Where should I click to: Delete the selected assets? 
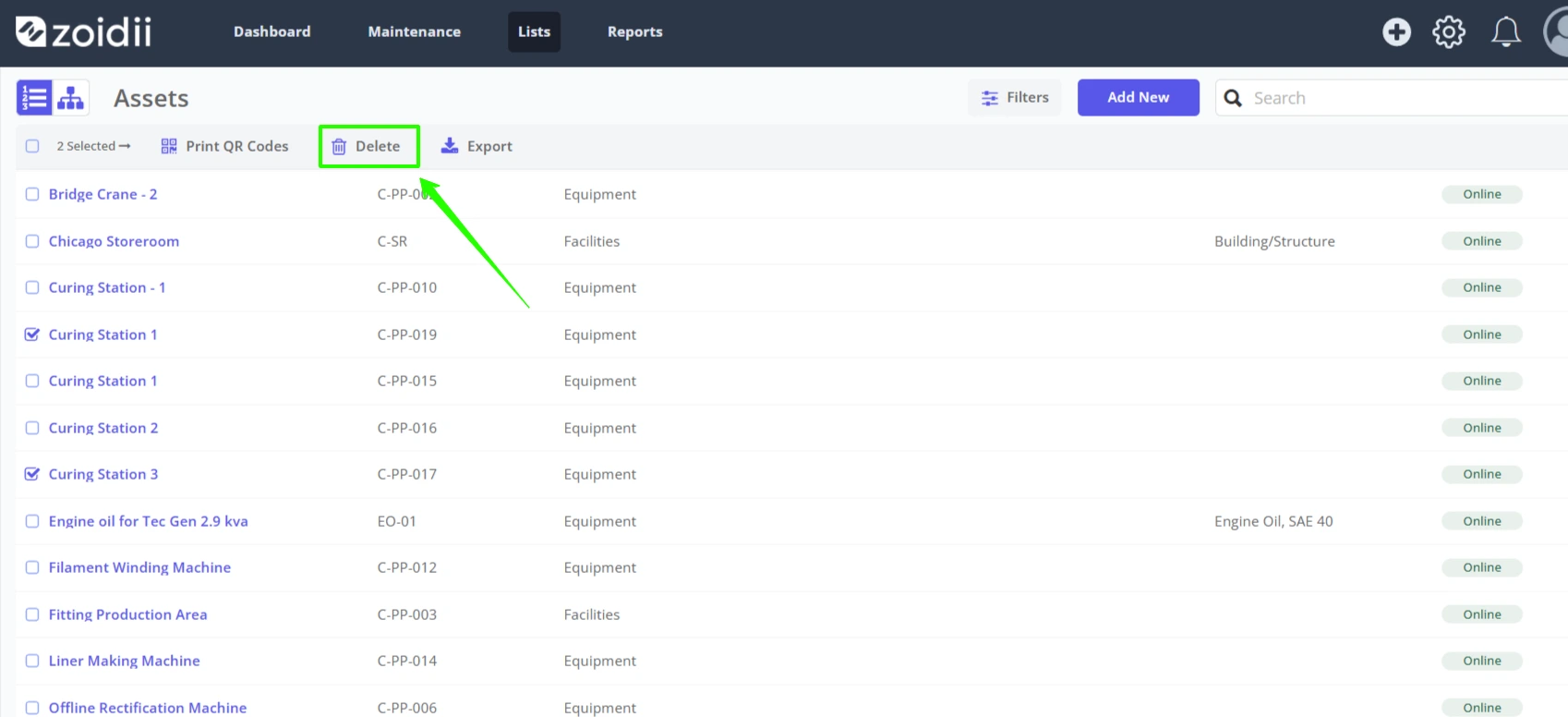[367, 146]
